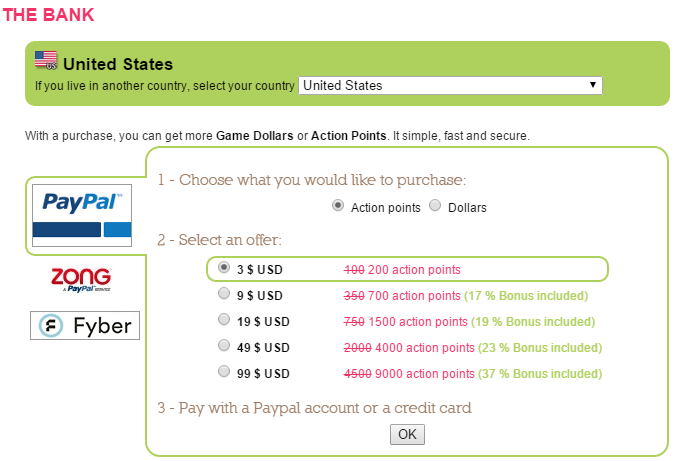Select the Dollars radio button
677x461 pixels.
pyautogui.click(x=435, y=207)
